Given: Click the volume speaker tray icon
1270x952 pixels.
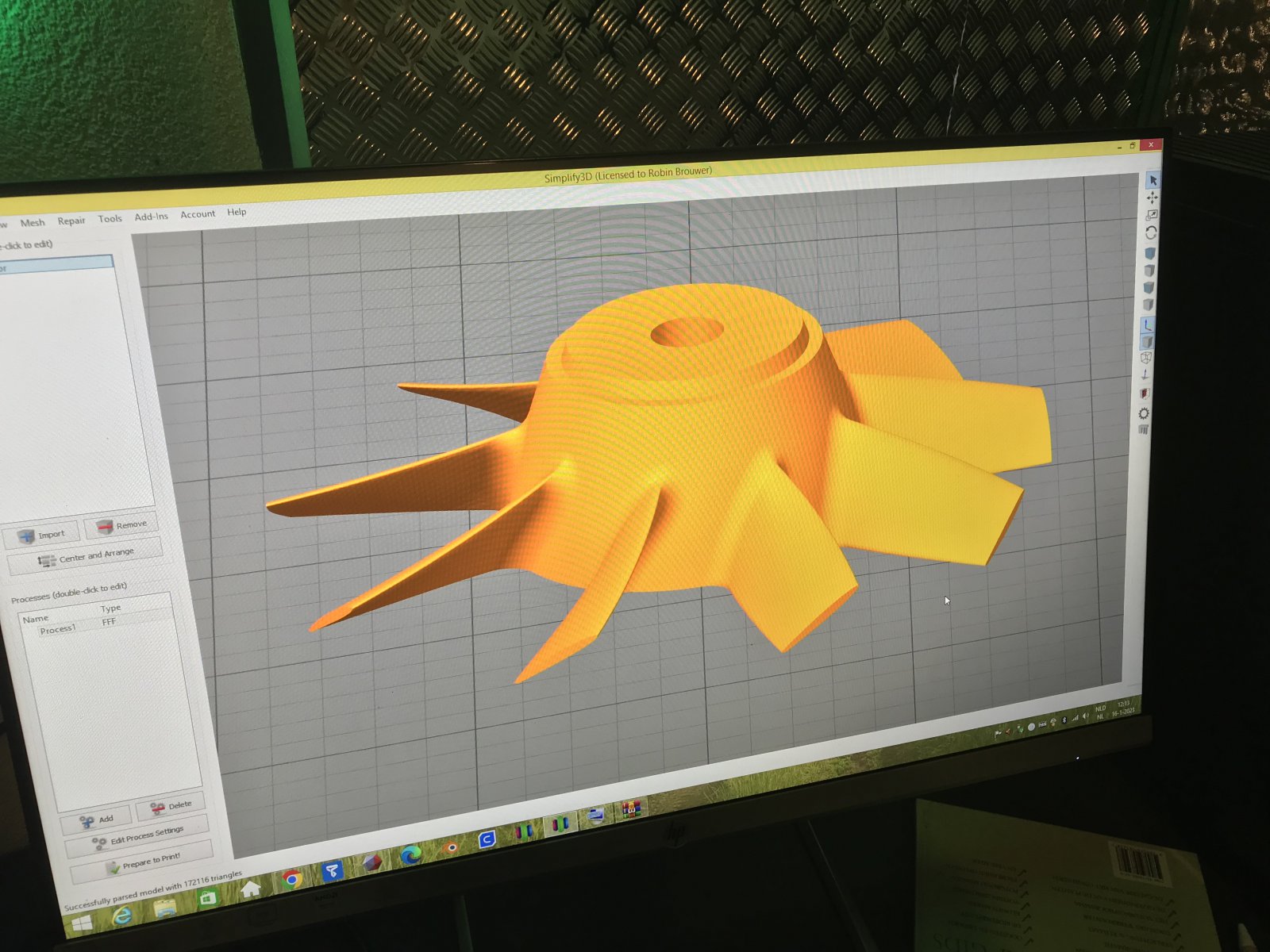Looking at the screenshot, I should coord(1085,716).
